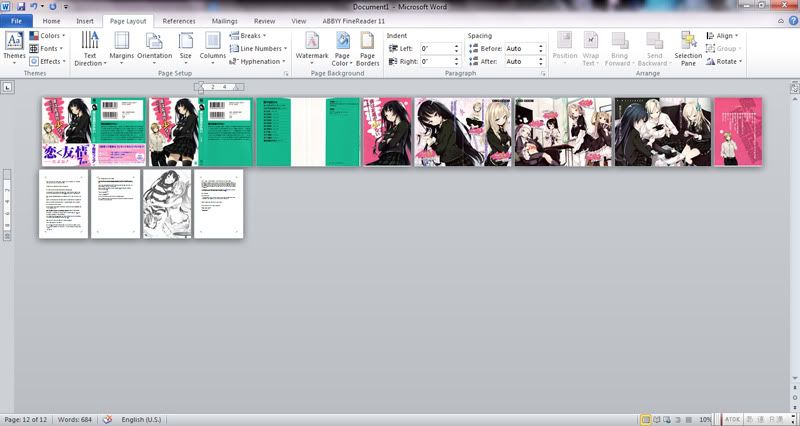
Task: Expand the theme Fonts dropdown
Action: pos(46,48)
